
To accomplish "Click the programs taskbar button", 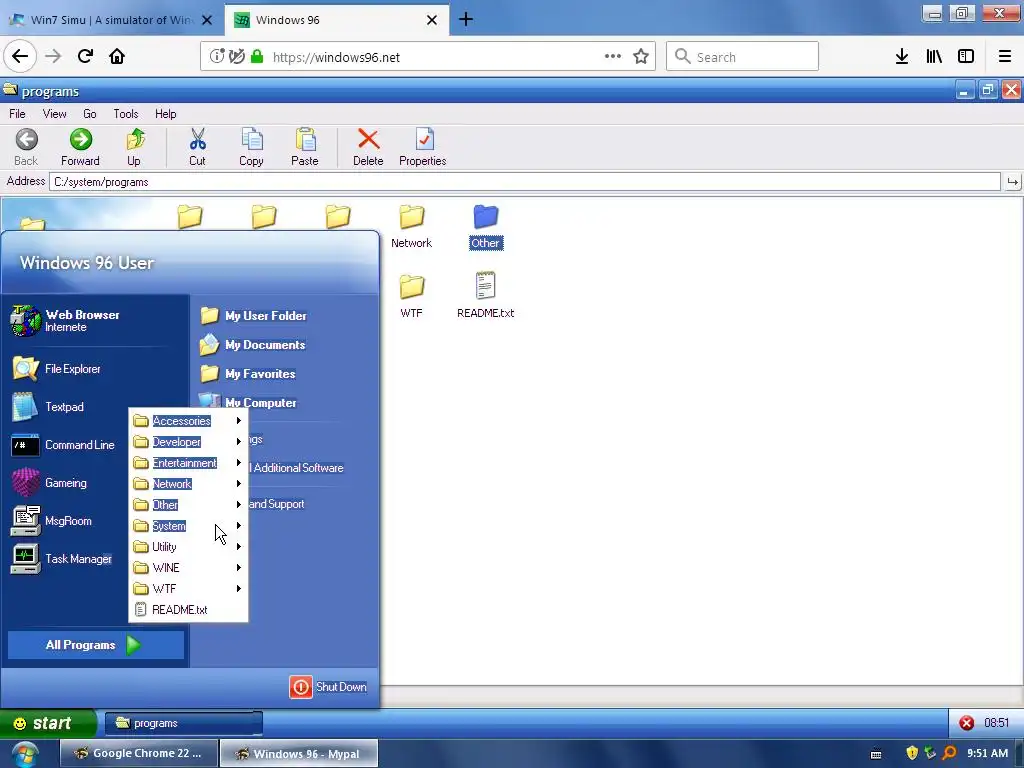I will click(184, 723).
